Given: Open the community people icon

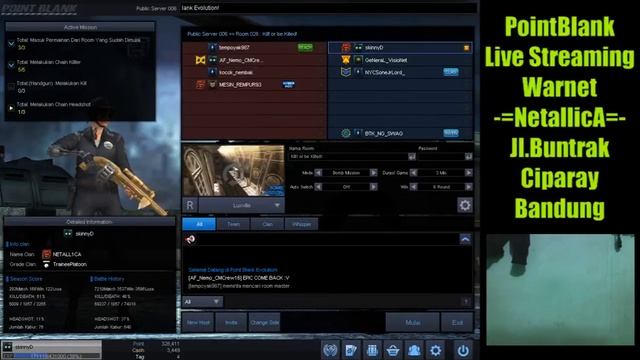Looking at the screenshot, I should (414, 350).
